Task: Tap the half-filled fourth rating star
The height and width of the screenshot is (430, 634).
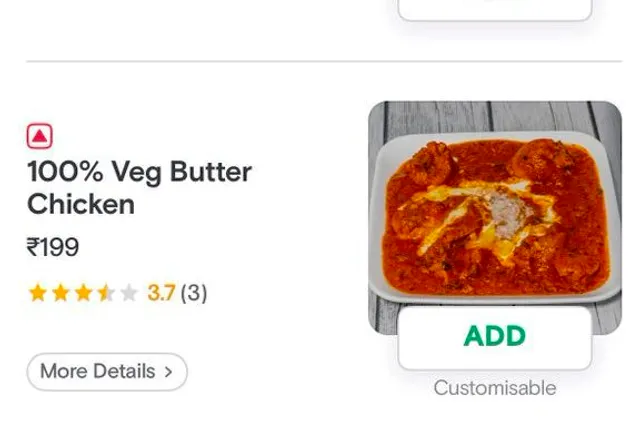Action: pos(105,293)
